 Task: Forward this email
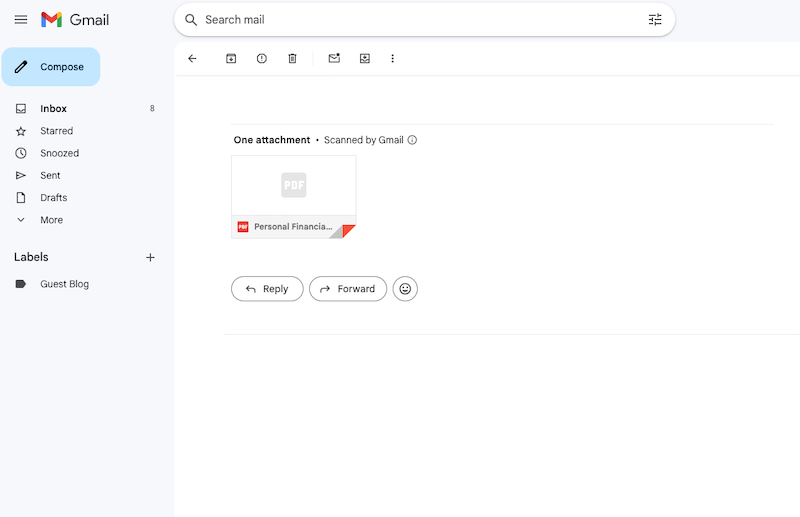click(347, 289)
